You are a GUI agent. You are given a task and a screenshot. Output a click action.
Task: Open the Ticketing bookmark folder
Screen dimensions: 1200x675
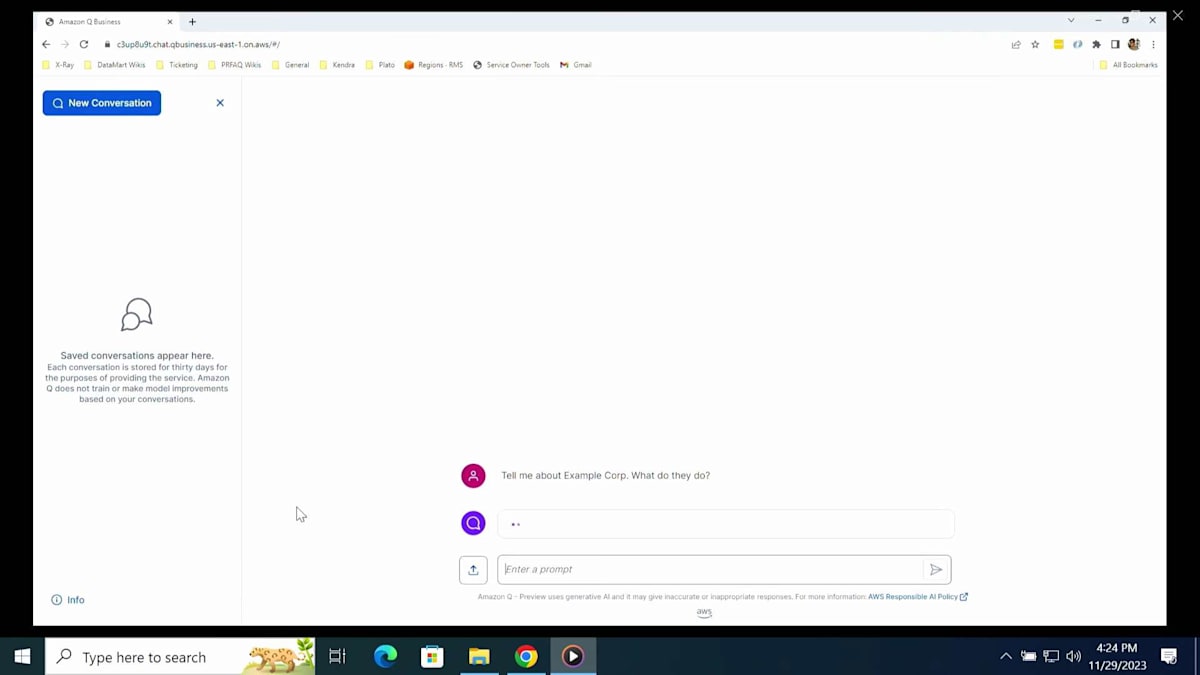pyautogui.click(x=177, y=65)
